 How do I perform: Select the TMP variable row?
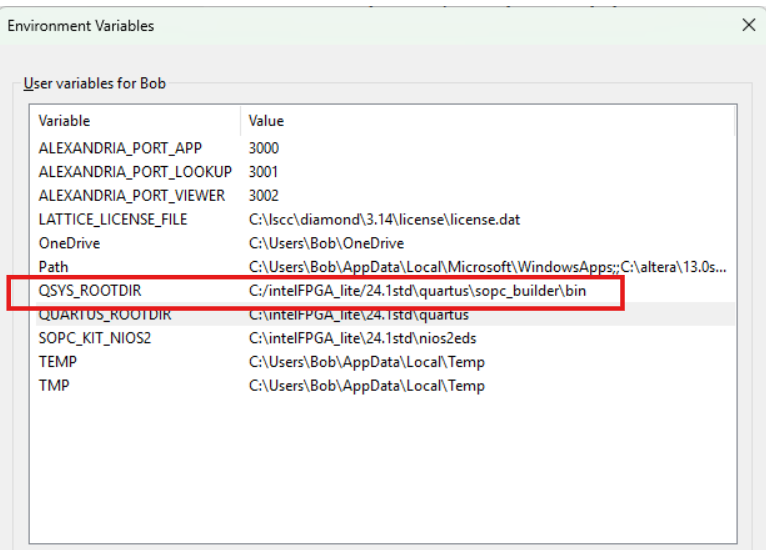click(x=53, y=386)
